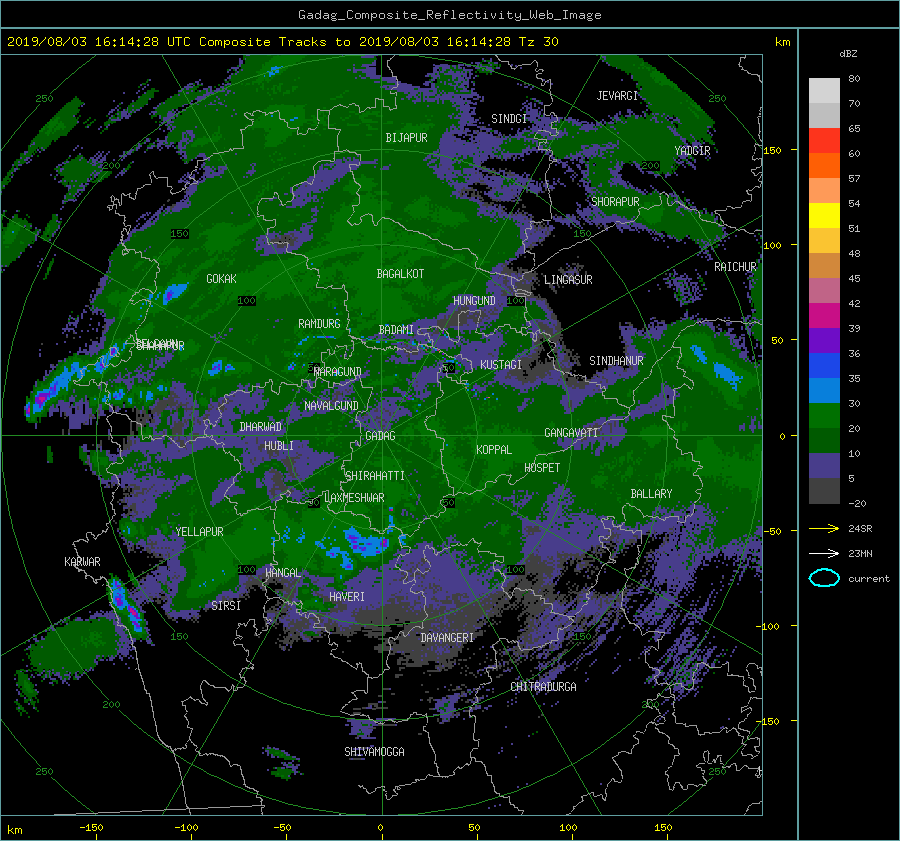The image size is (900, 841).
Task: Click the SHORAPUR city label
Action: point(615,201)
